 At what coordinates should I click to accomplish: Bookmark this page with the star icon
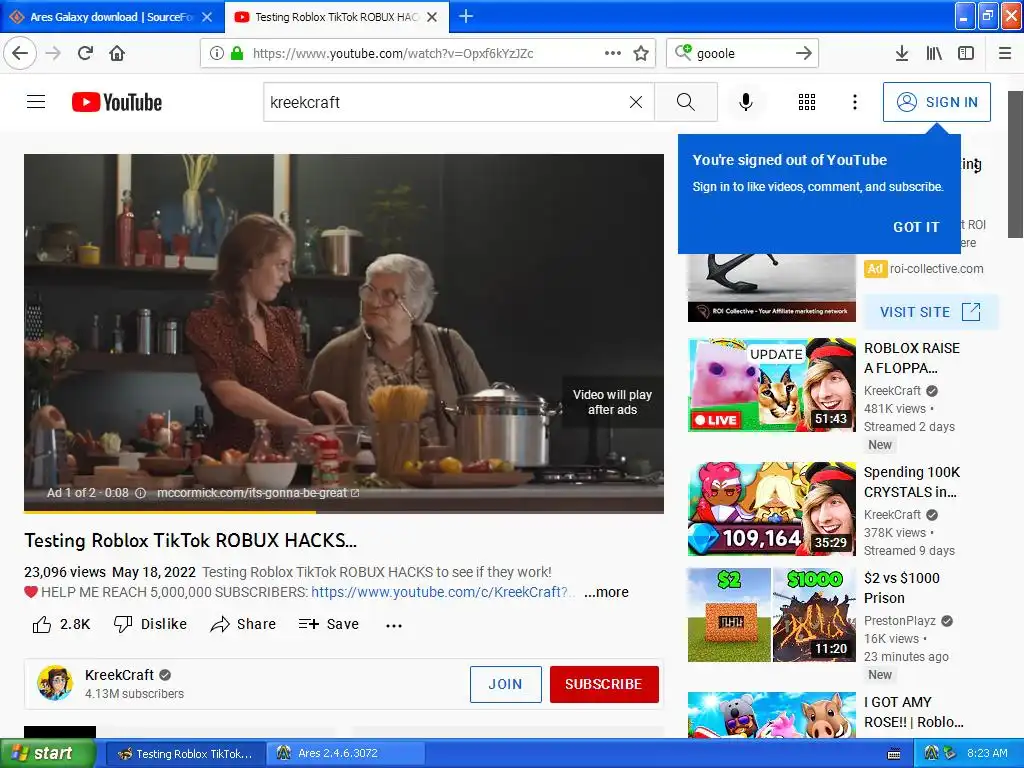(x=641, y=53)
